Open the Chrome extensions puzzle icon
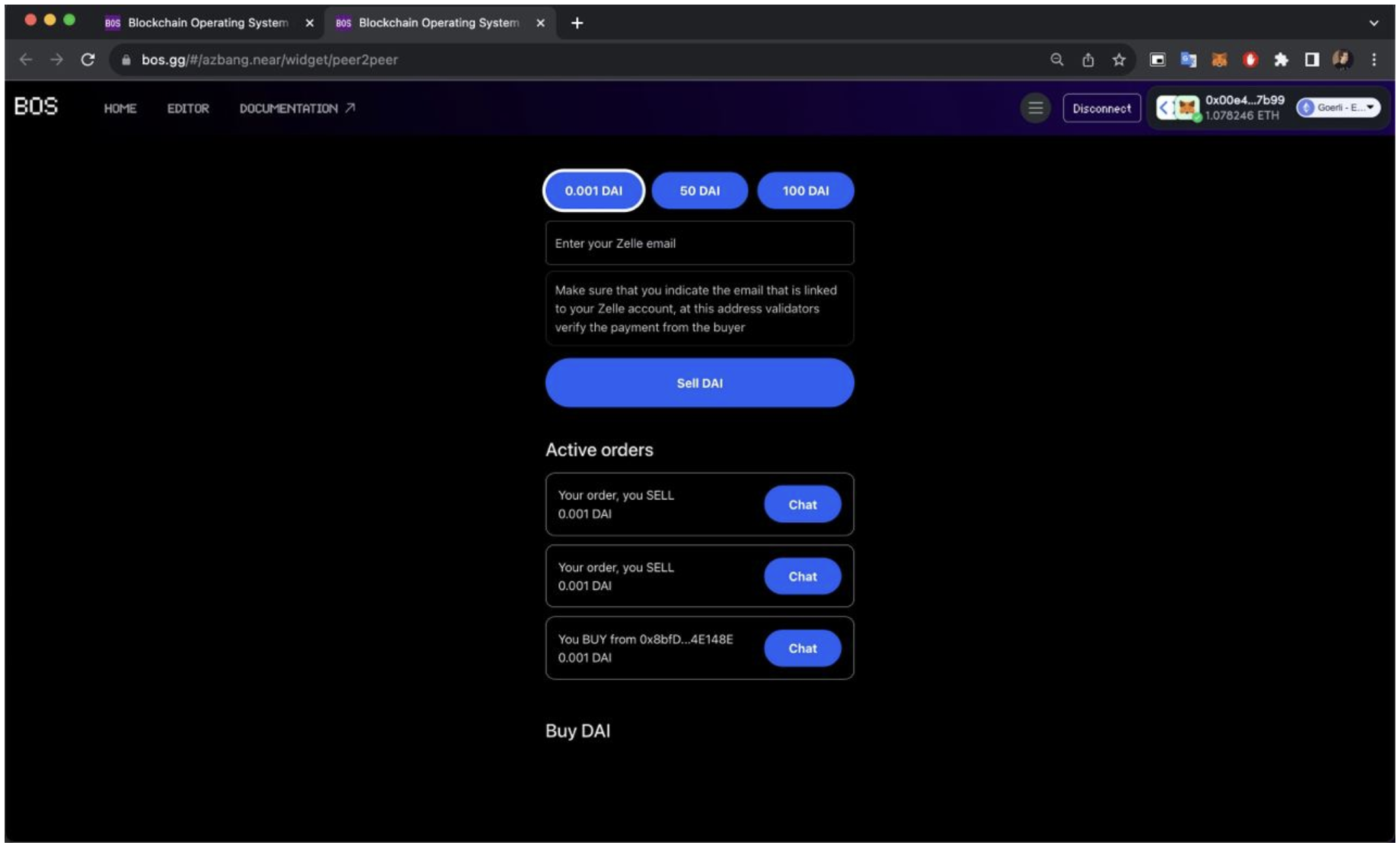This screenshot has height=850, width=1400. click(x=1281, y=59)
